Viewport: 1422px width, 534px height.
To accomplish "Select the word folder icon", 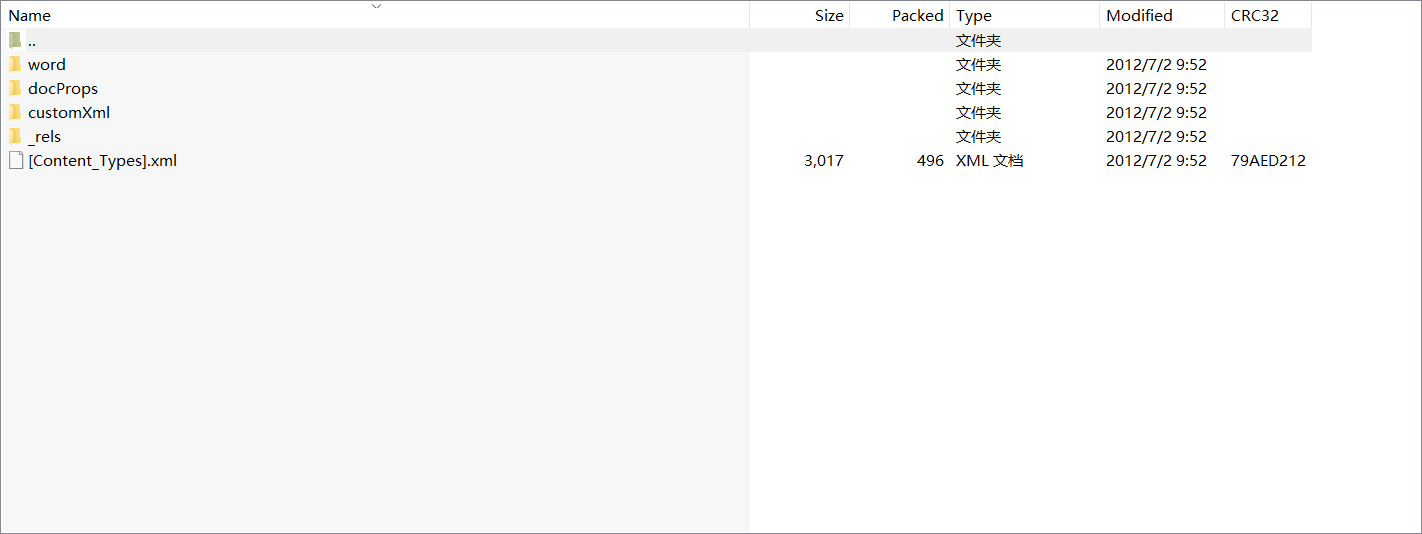I will coord(15,64).
